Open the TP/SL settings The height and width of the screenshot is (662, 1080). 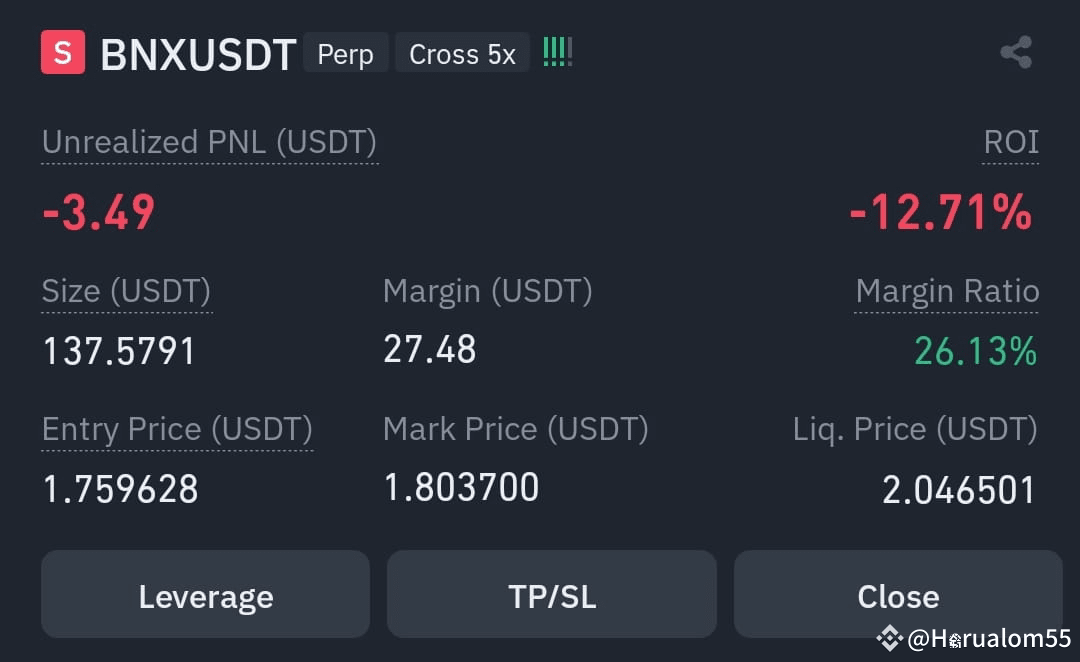[x=551, y=595]
